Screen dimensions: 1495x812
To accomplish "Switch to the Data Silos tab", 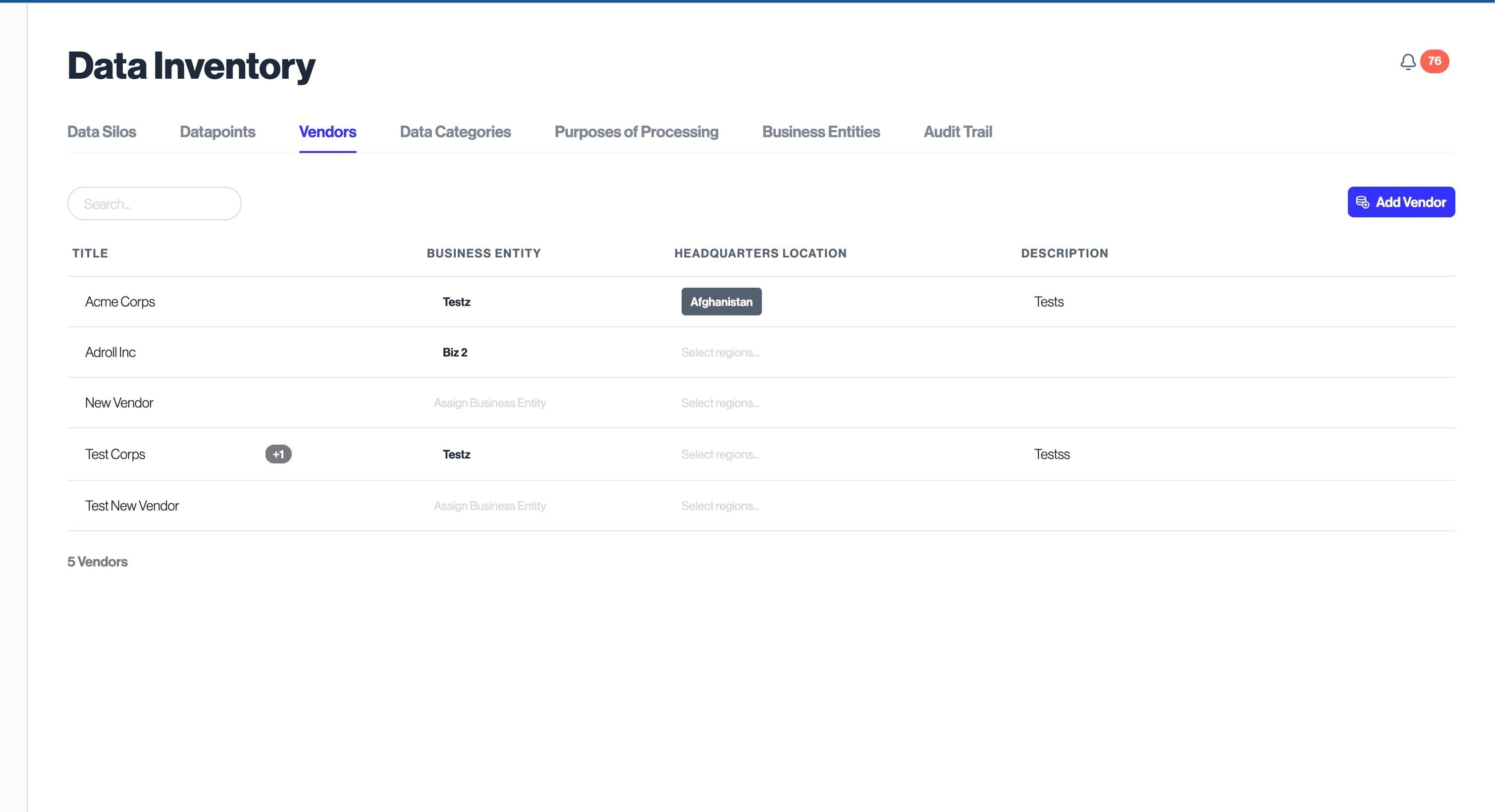I will coord(102,132).
